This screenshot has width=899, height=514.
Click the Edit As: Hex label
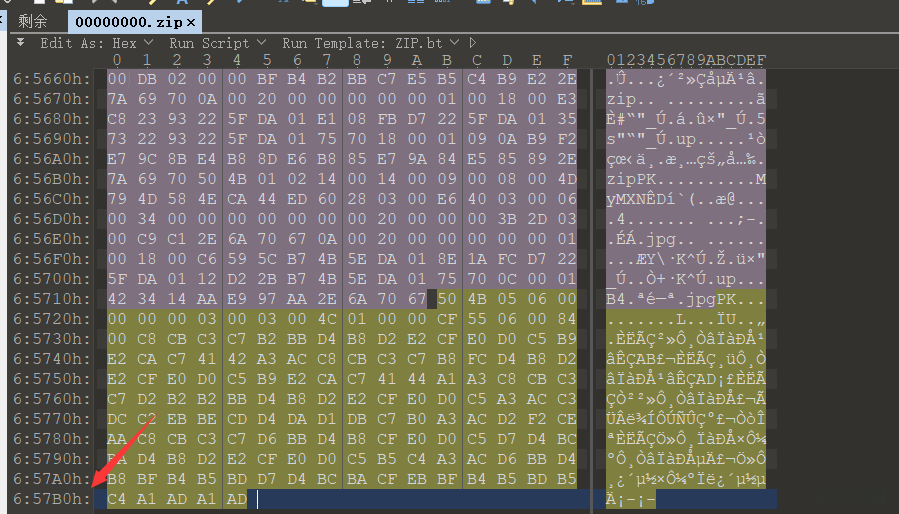click(88, 43)
